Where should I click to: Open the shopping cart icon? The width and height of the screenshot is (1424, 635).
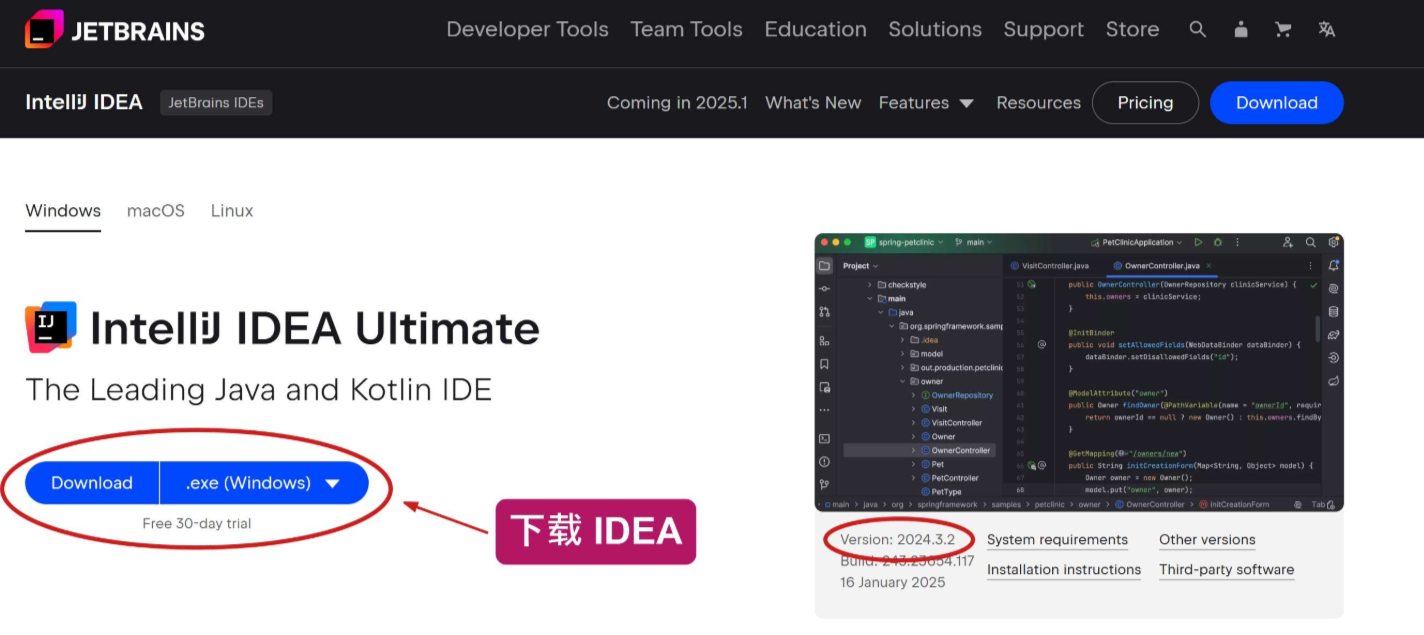tap(1283, 30)
